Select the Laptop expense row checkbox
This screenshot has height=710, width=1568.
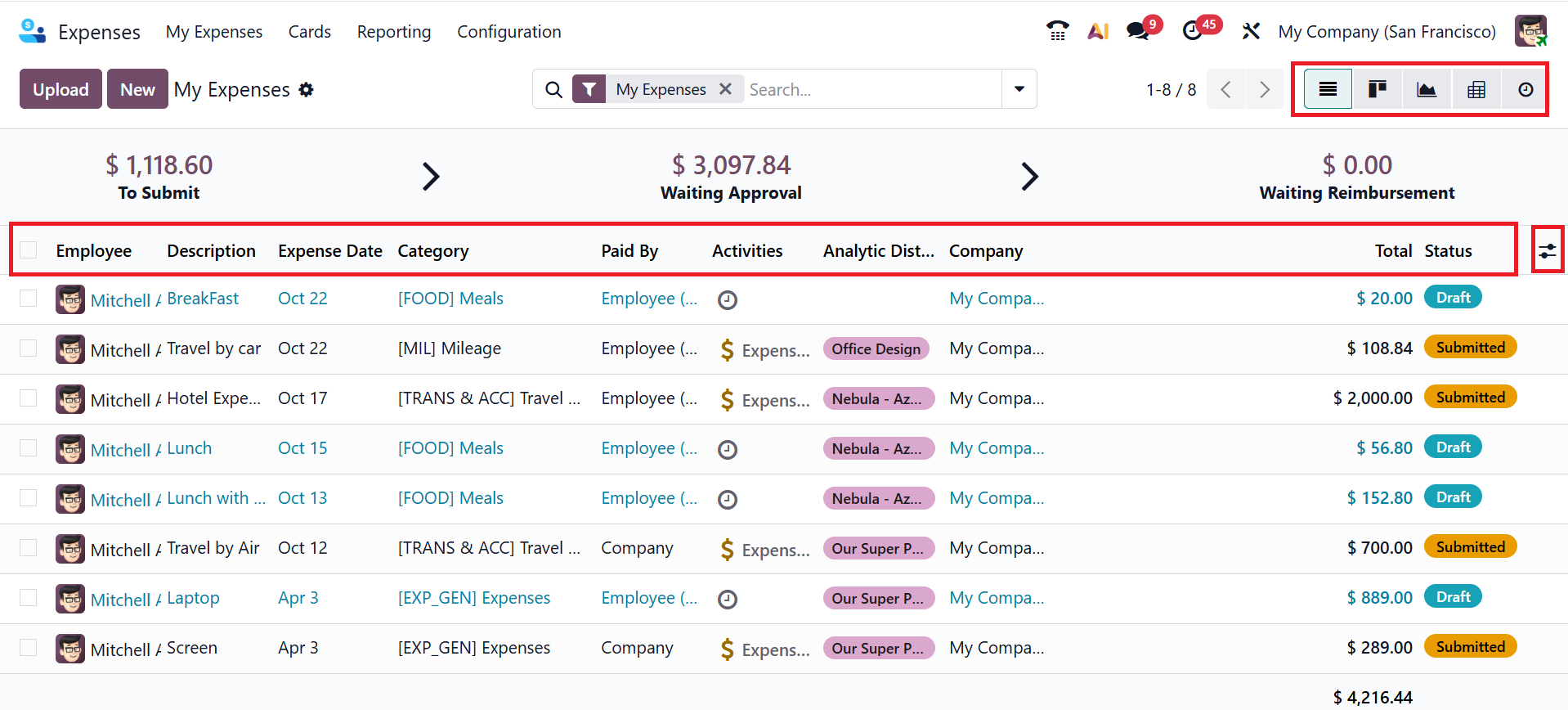[x=29, y=598]
